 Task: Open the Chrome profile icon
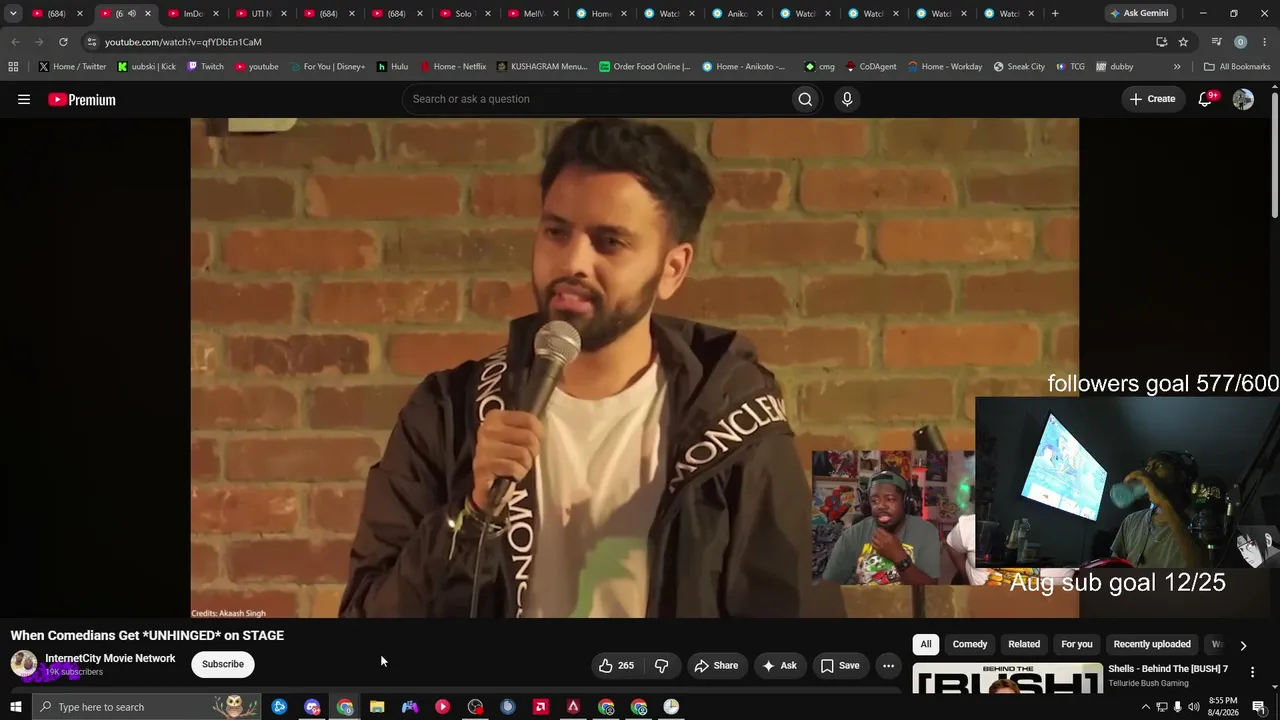click(x=1240, y=42)
